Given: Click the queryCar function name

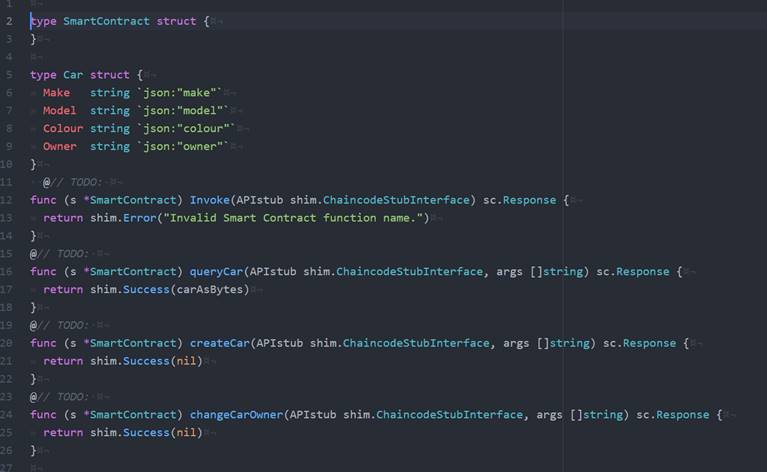Looking at the screenshot, I should point(215,272).
